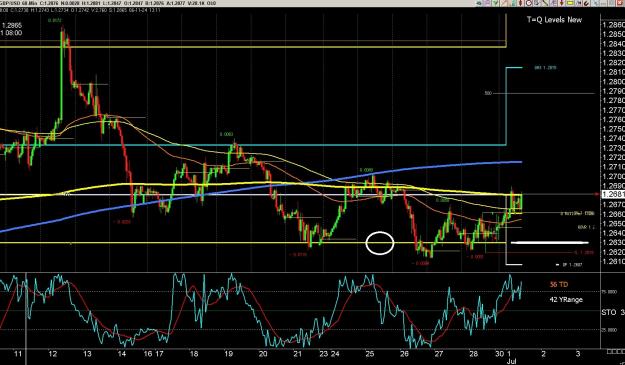Screen dimensions: 625x365
Task: Click the '56 TD' indicator label
Action: tap(559, 285)
